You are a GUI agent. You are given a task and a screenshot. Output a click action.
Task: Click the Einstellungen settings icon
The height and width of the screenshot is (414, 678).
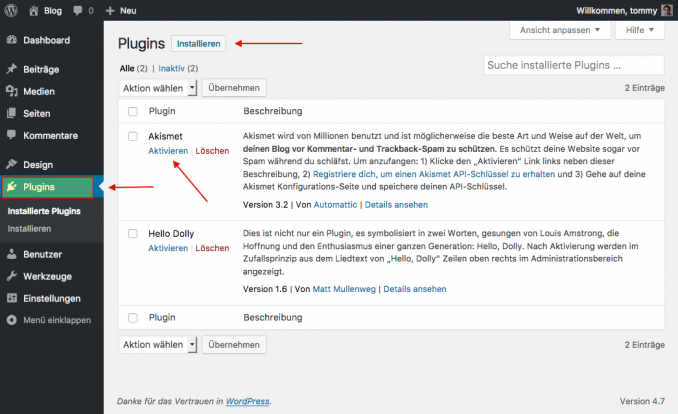pos(12,298)
